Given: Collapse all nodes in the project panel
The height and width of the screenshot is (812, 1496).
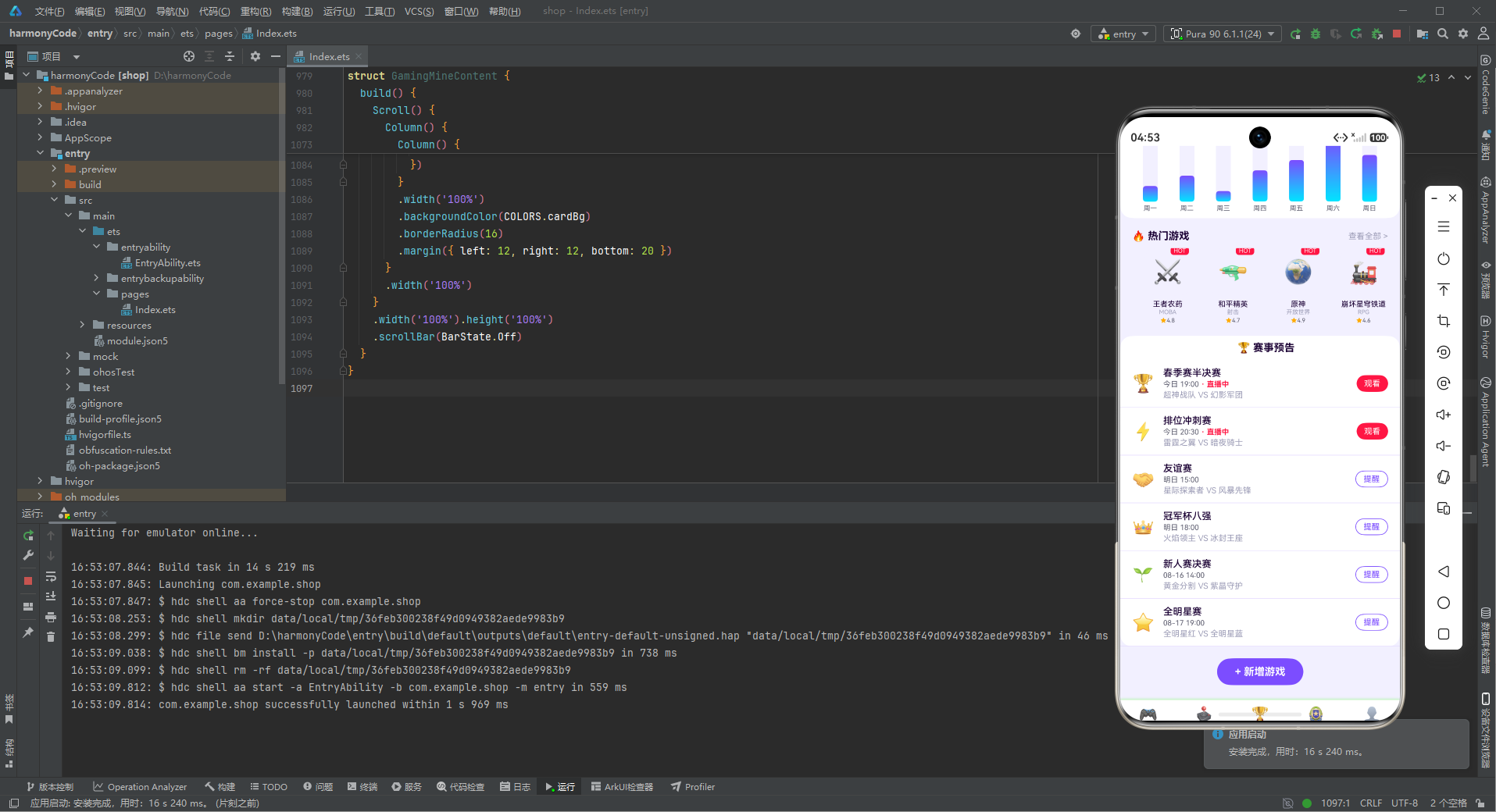Looking at the screenshot, I should [x=230, y=56].
